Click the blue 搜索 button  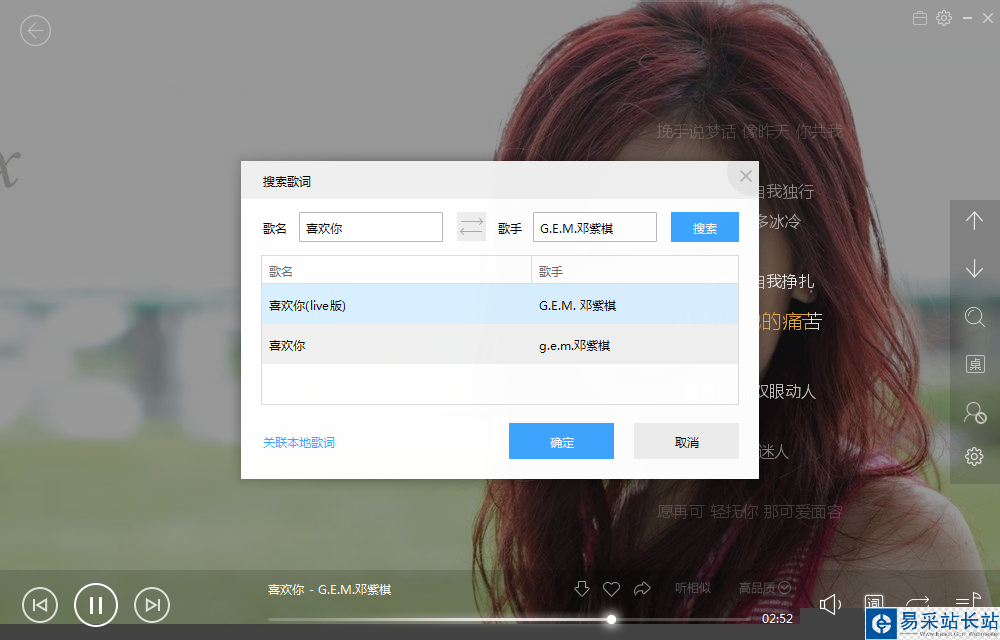[x=705, y=228]
